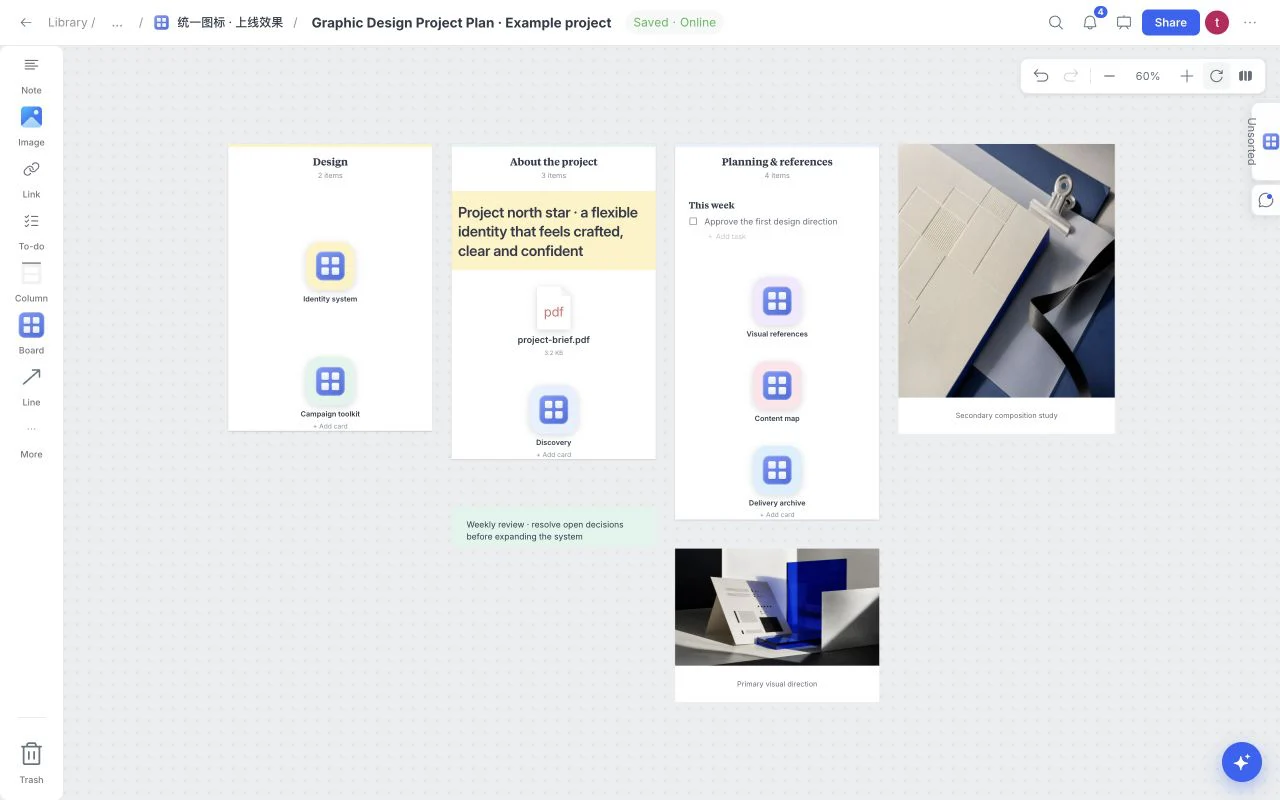The image size is (1280, 800).
Task: Open the Trash
Action: click(x=31, y=762)
